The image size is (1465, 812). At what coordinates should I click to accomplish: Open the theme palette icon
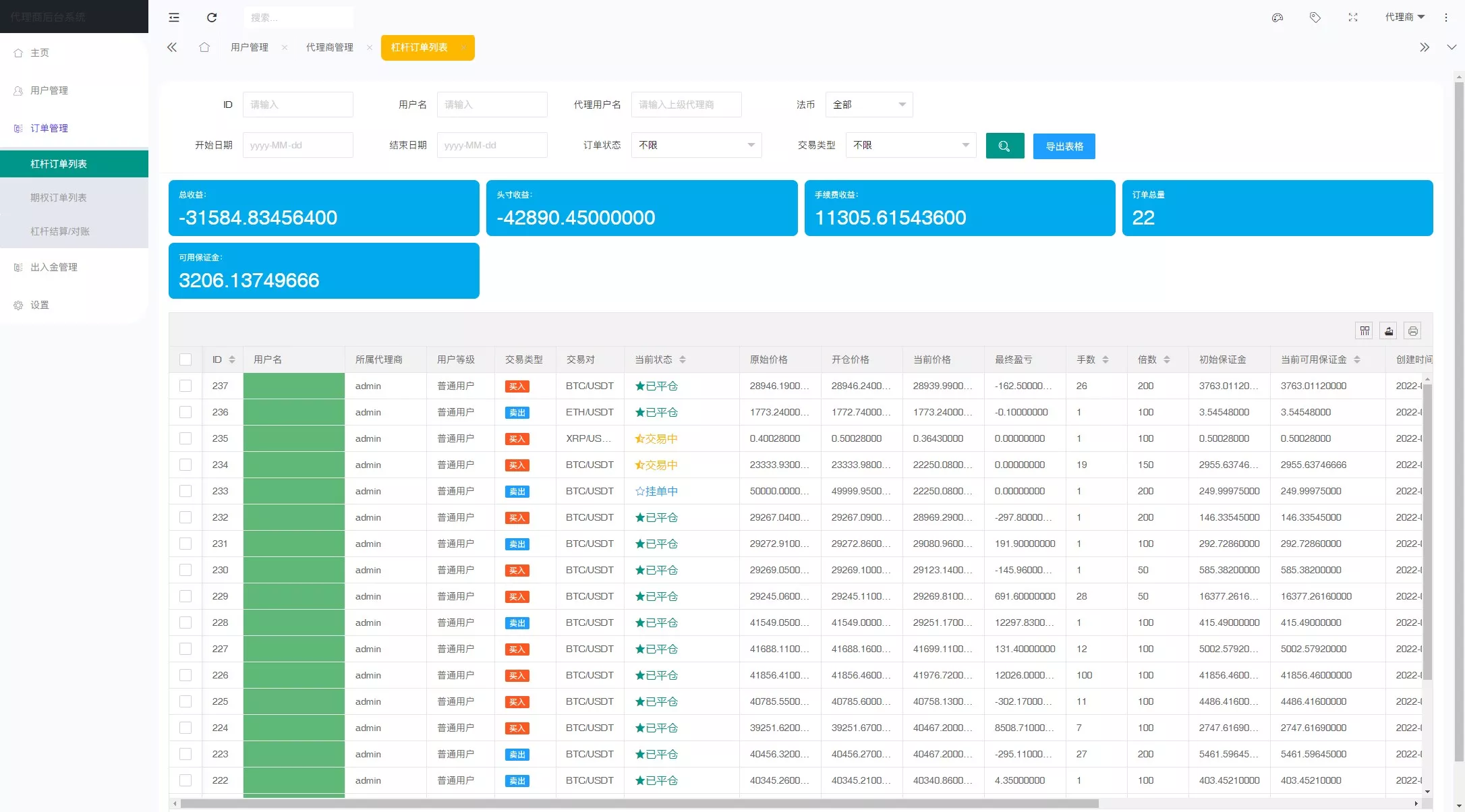tap(1277, 18)
